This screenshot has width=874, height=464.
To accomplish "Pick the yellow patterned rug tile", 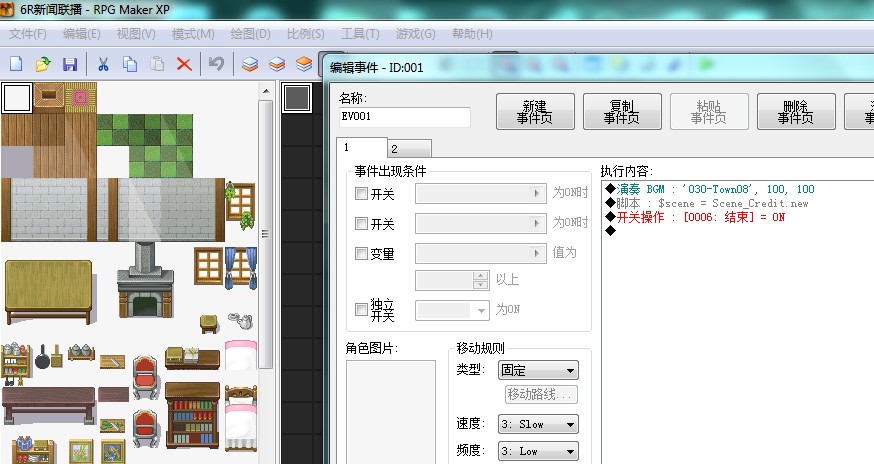I will point(81,98).
